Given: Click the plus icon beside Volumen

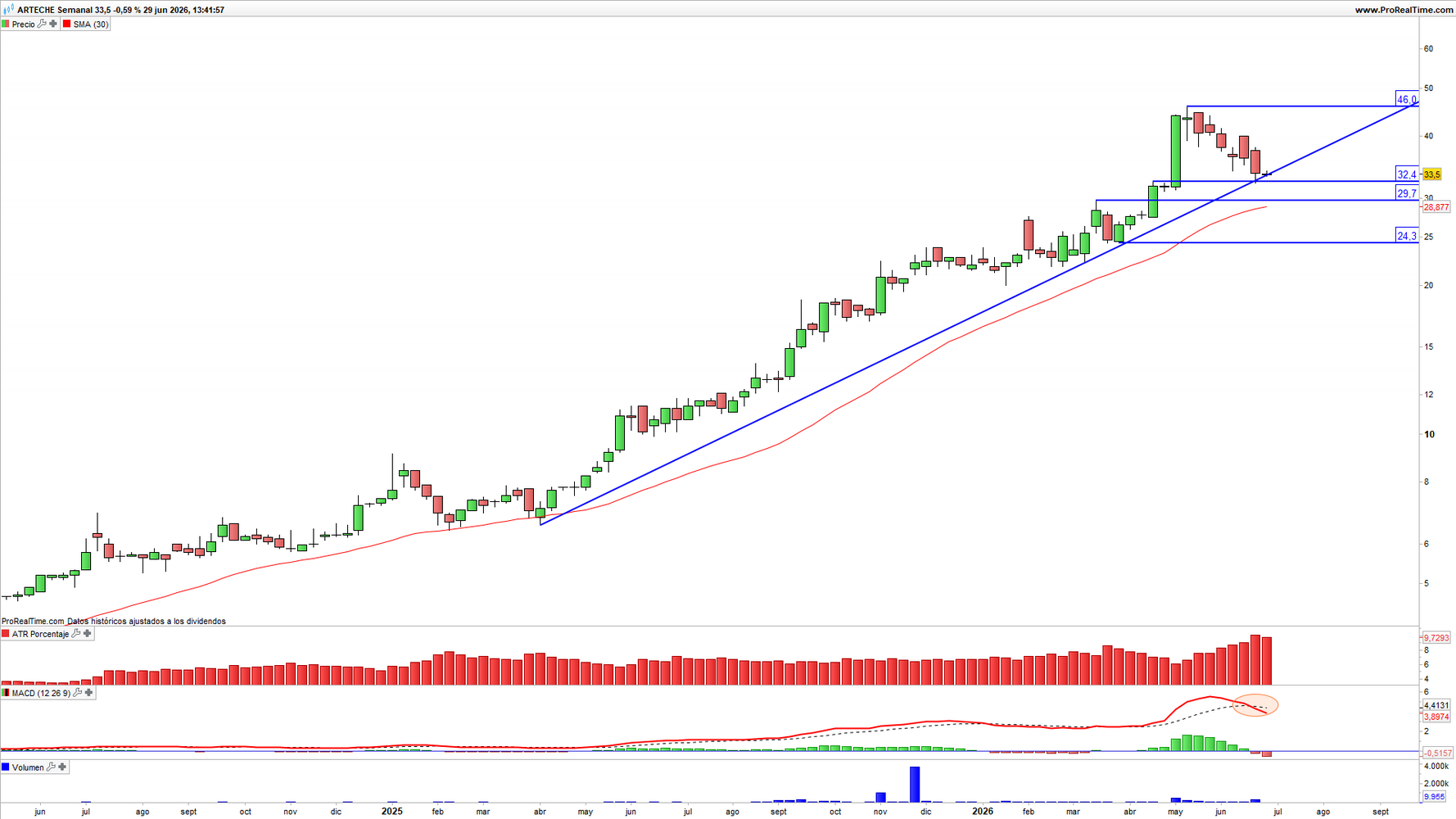Looking at the screenshot, I should 62,767.
